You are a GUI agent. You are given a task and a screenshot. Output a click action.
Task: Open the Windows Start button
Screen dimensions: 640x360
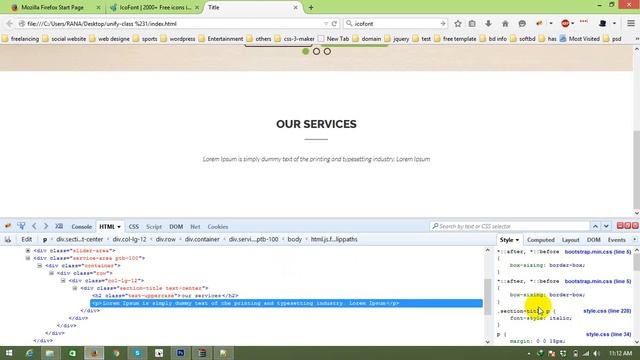[9, 353]
